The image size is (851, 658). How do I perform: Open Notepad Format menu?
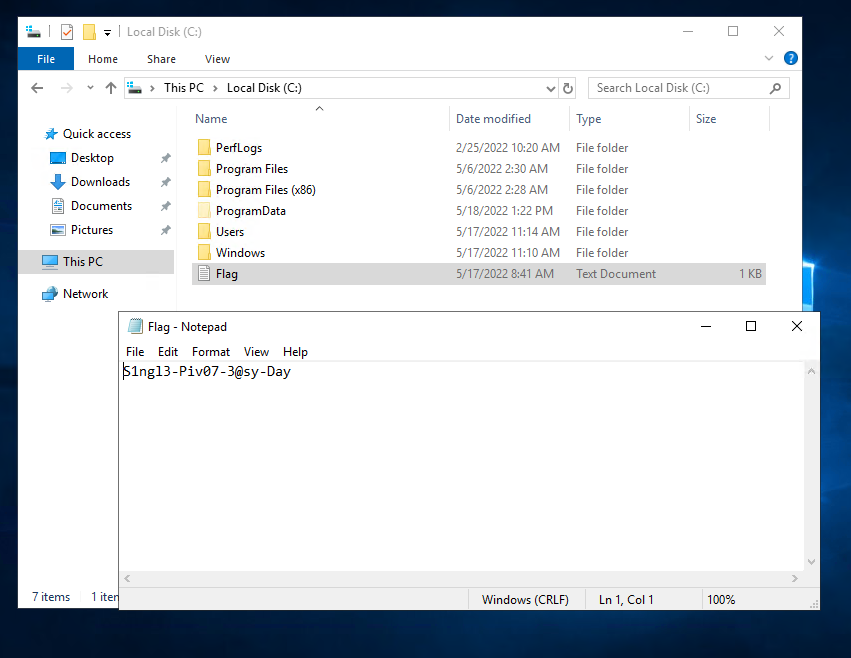click(211, 352)
